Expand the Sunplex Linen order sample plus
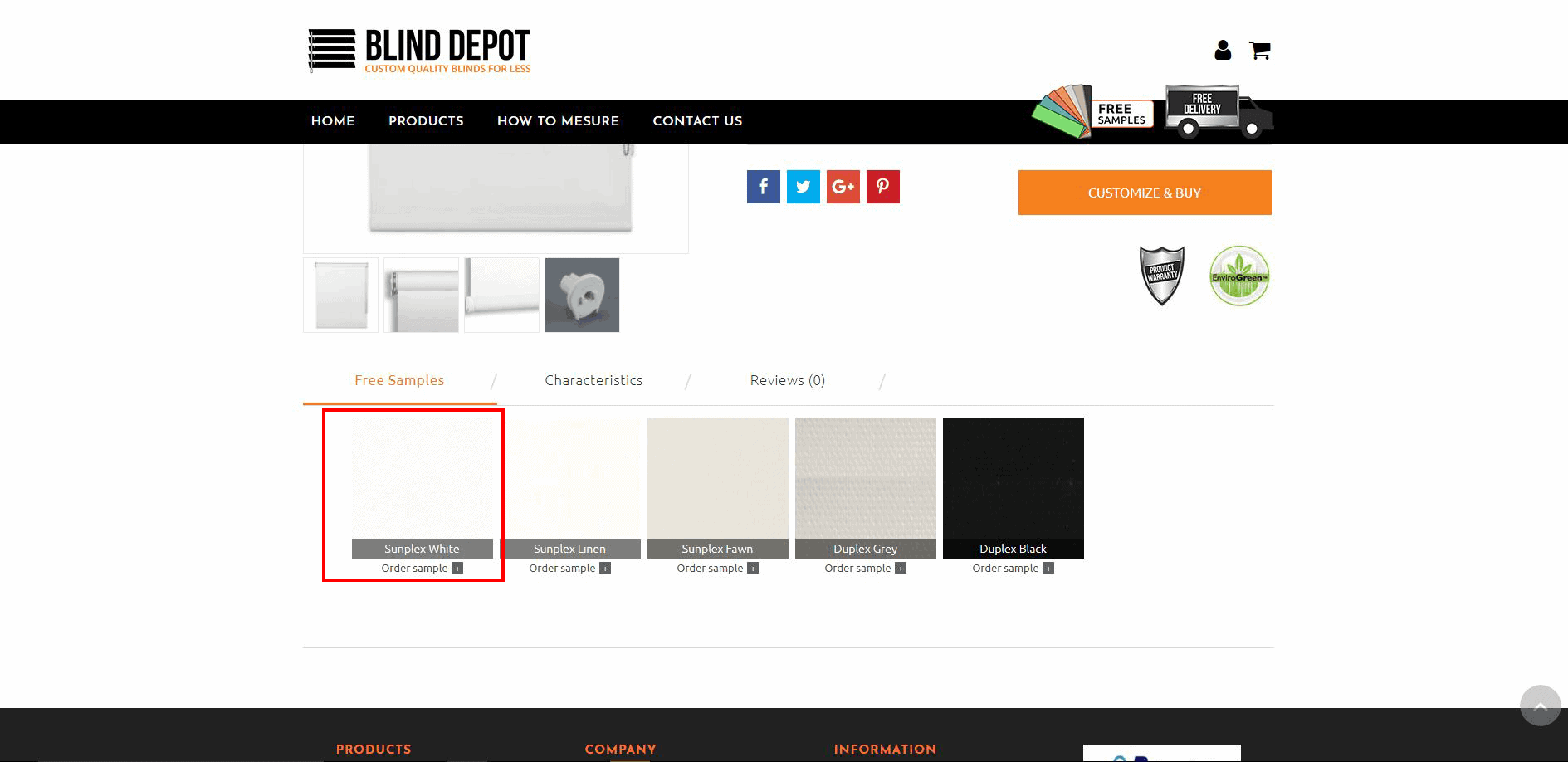Screen dimensions: 1568x762 [x=605, y=568]
